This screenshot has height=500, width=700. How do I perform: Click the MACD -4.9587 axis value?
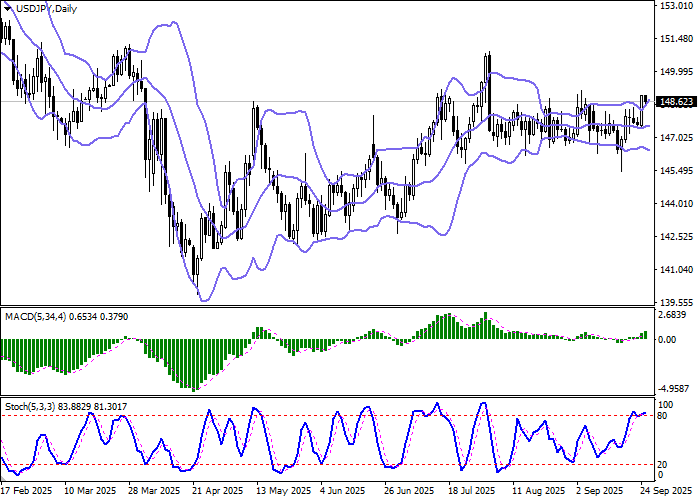click(x=675, y=387)
